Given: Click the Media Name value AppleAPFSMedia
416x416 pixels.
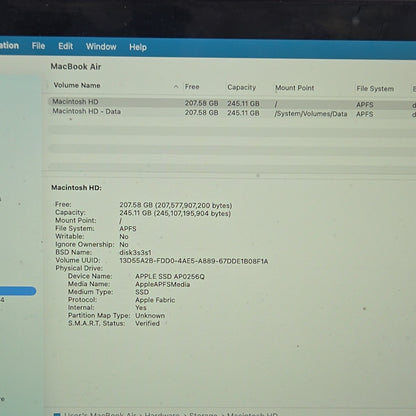Looking at the screenshot, I should [x=163, y=284].
